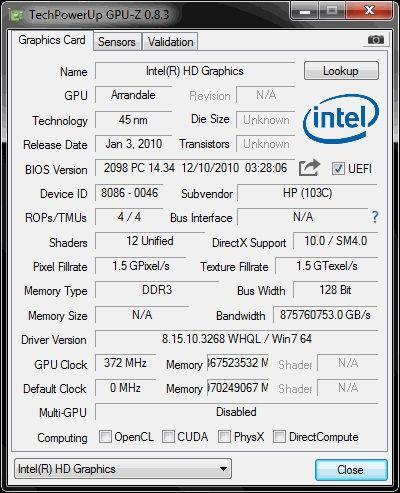Viewport: 400px width, 493px height.
Task: Click the camera screenshot icon
Action: pos(376,40)
